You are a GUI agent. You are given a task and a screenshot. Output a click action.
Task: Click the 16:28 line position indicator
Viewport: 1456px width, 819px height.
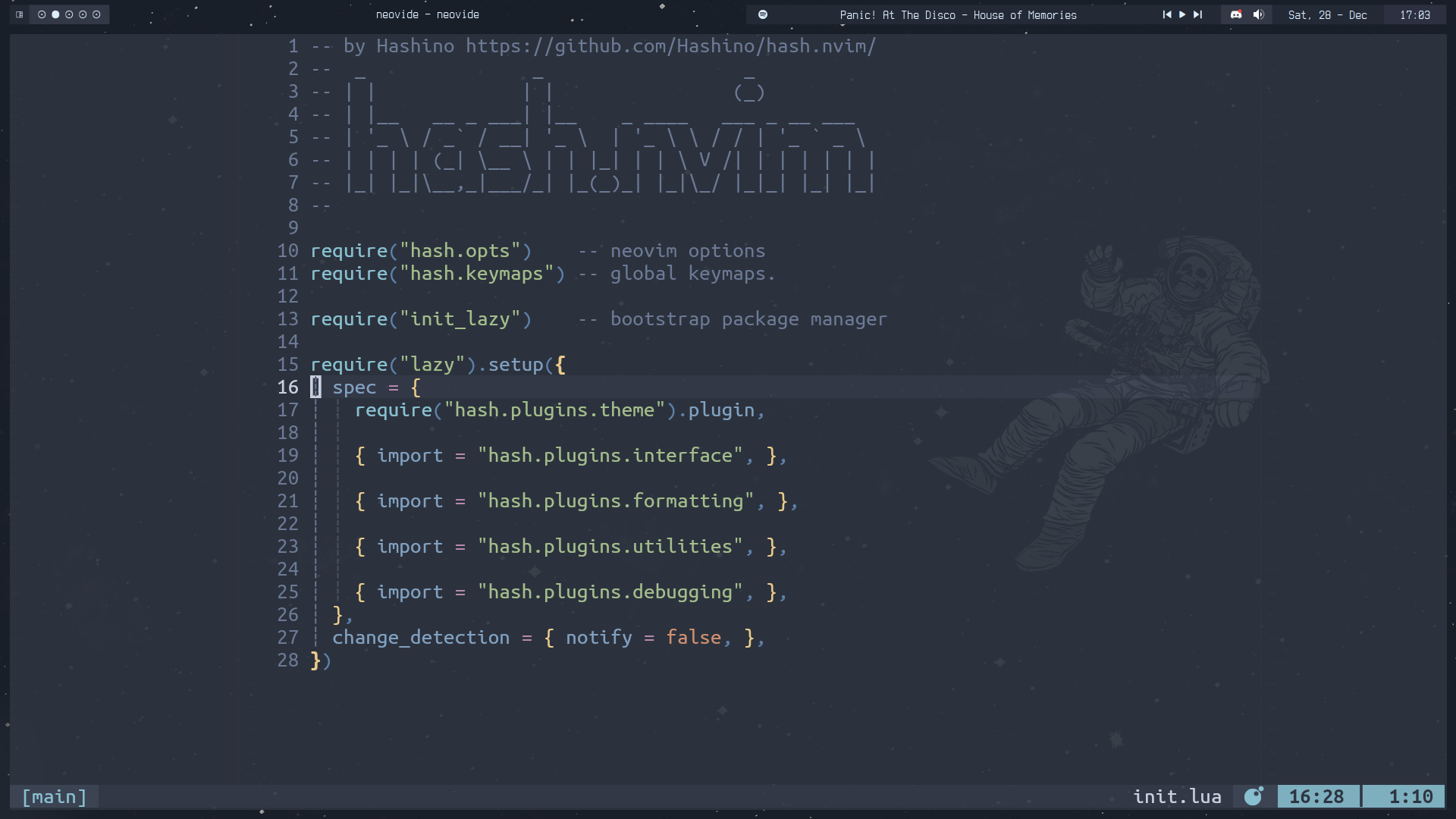coord(1316,797)
